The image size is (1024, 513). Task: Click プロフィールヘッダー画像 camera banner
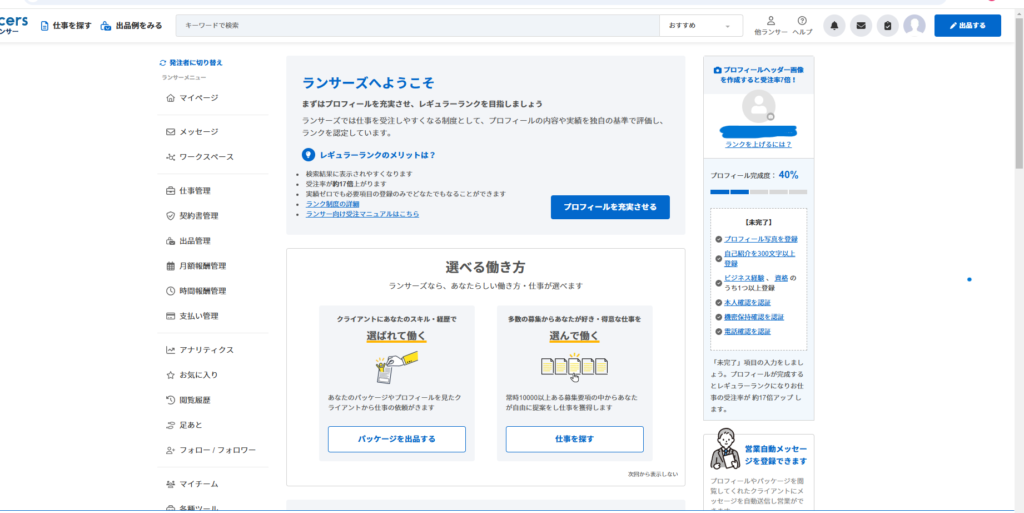click(x=758, y=74)
